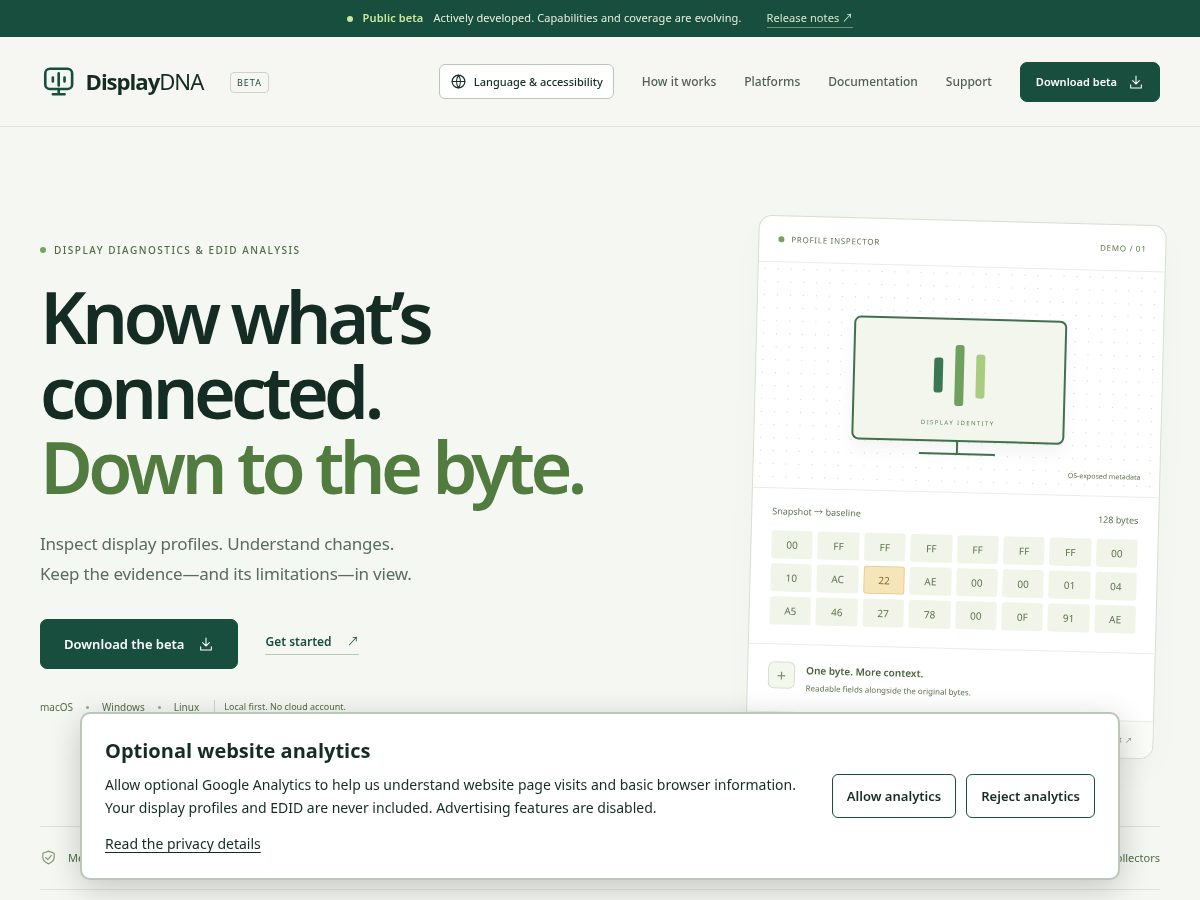Allow analytics in the consent dialog
The image size is (1200, 900).
click(x=894, y=796)
